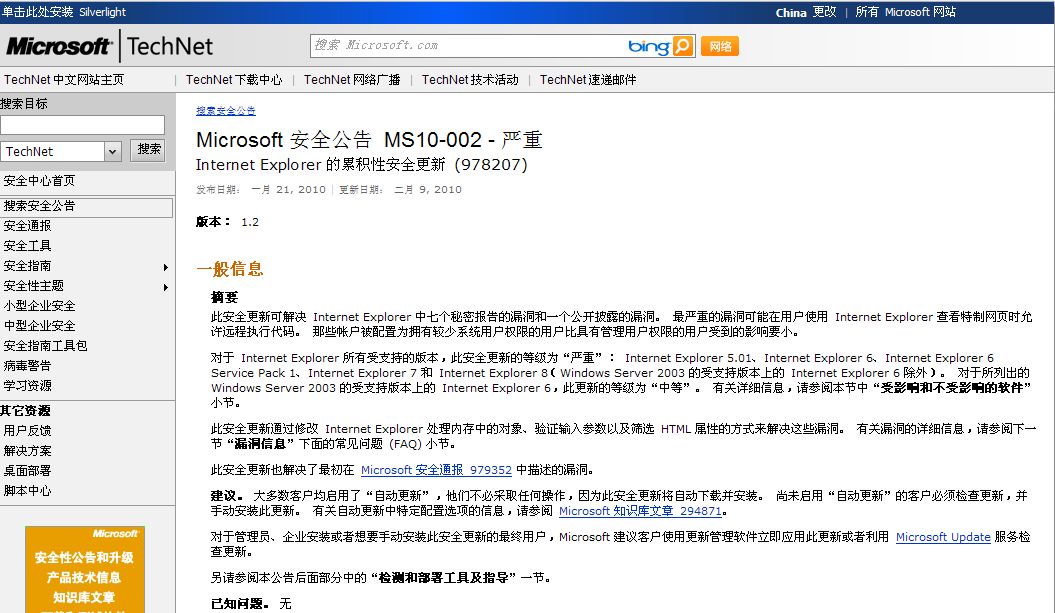Select 搜索安全公告 in the sidebar

coord(86,207)
